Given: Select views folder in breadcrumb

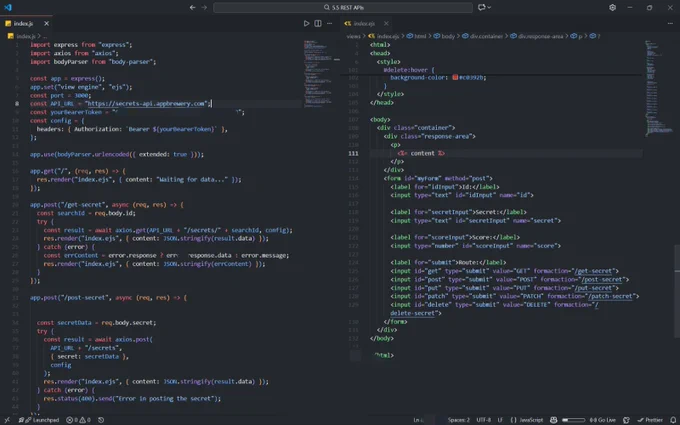Looking at the screenshot, I should [x=353, y=36].
